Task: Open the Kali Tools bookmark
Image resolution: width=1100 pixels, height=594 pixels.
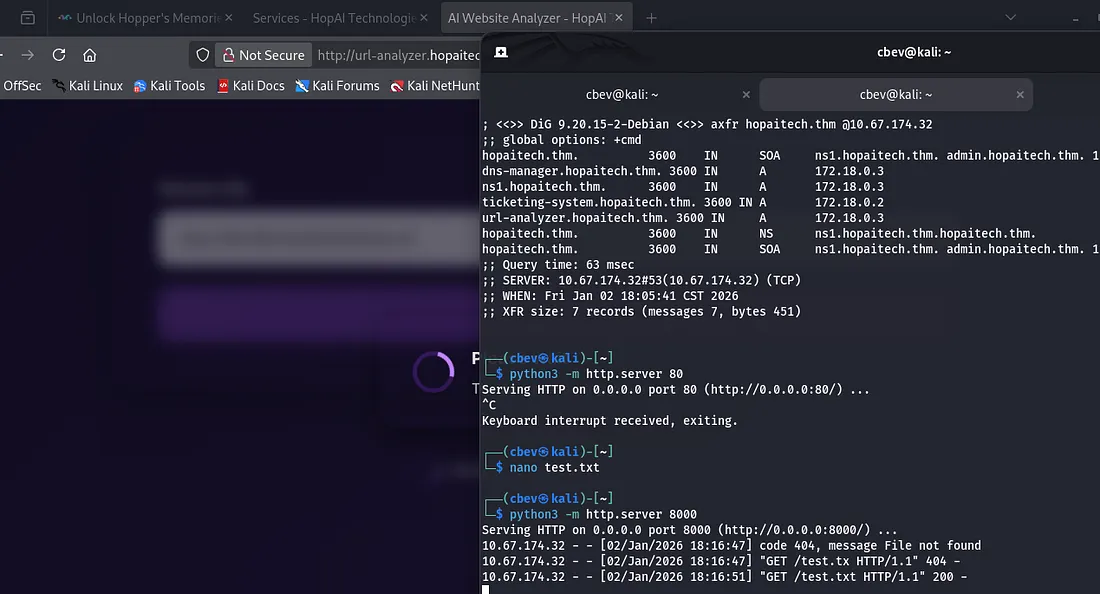Action: click(169, 86)
